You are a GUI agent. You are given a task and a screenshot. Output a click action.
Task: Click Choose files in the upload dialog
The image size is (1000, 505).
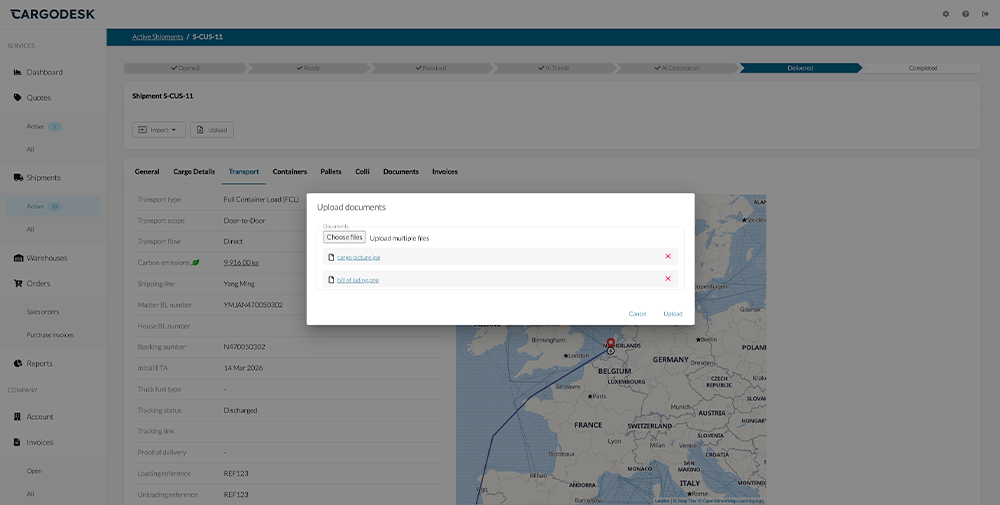pos(344,237)
